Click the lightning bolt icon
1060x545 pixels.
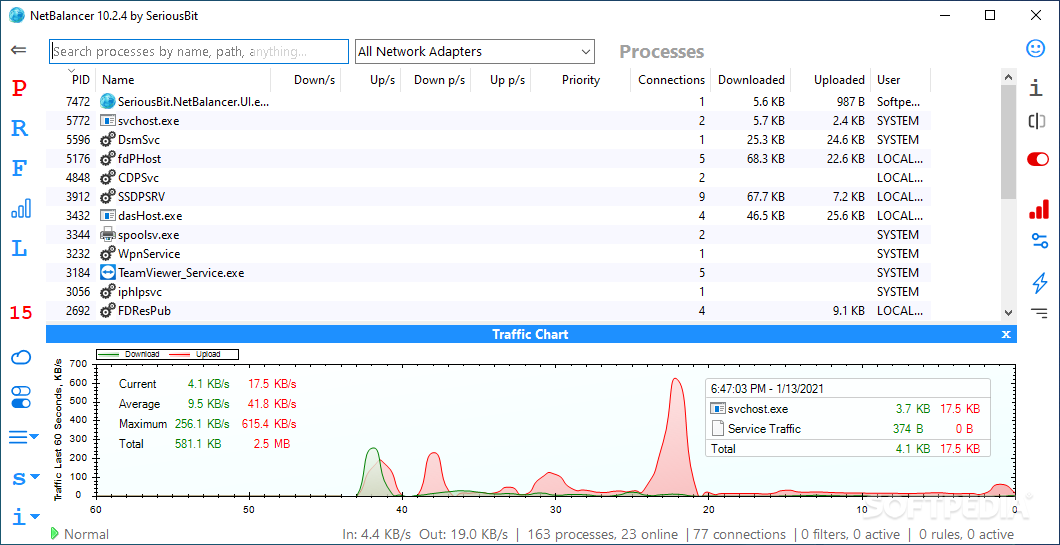1040,283
